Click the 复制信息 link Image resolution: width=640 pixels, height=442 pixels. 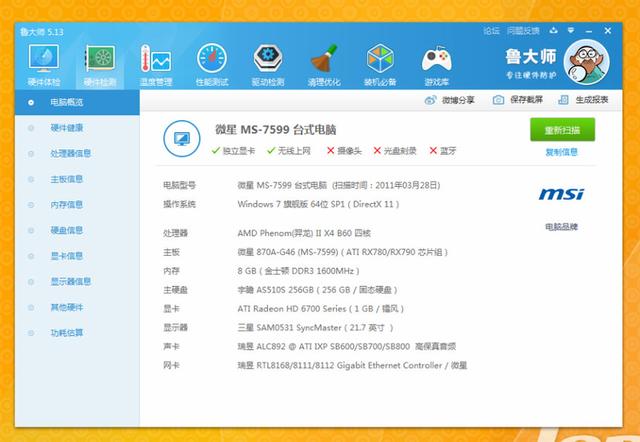[562, 152]
